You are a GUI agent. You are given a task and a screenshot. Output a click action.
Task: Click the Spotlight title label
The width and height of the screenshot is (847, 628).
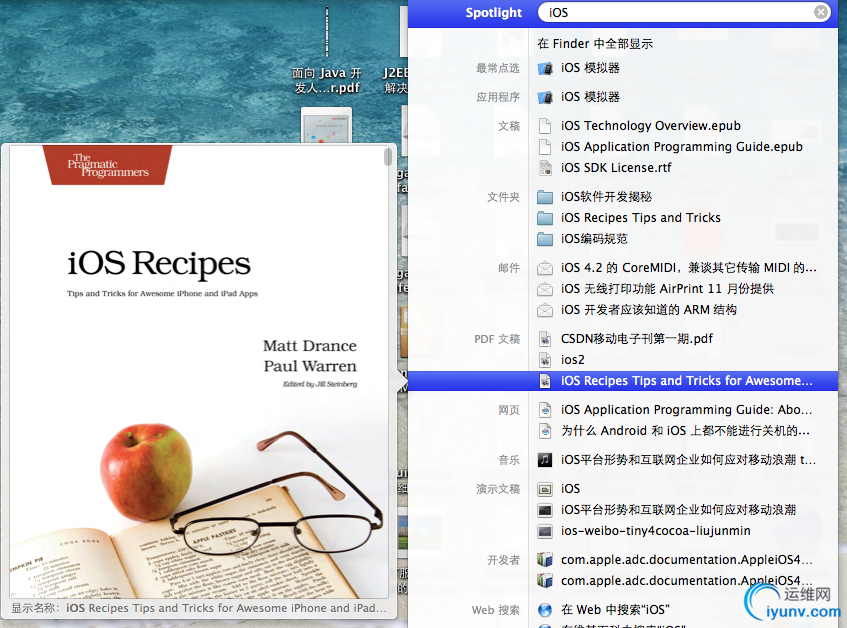coord(494,12)
